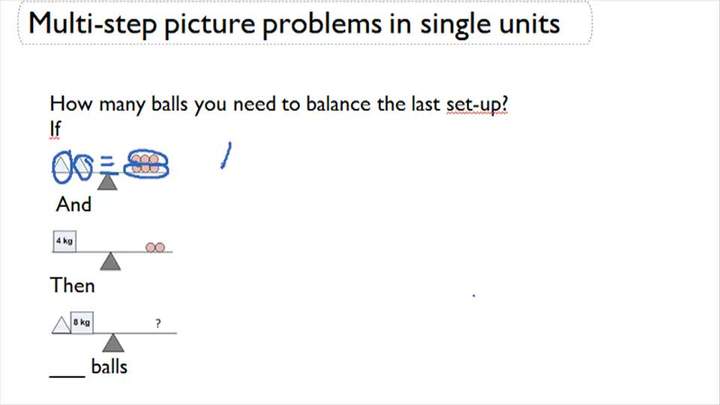The width and height of the screenshot is (720, 405).
Task: Click the 8 kg weight box
Action: click(x=82, y=322)
